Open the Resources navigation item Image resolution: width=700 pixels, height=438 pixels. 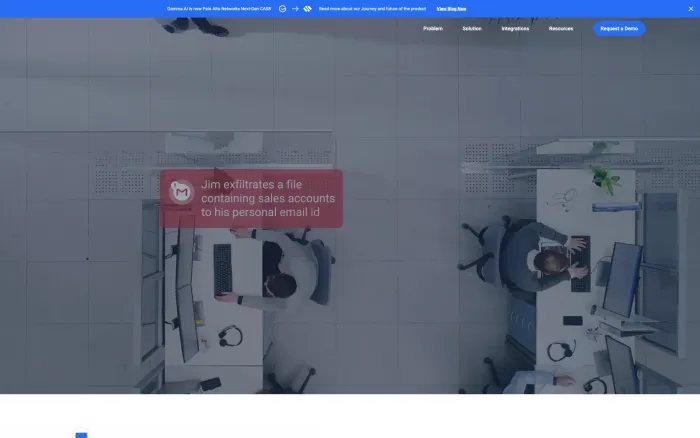(561, 29)
